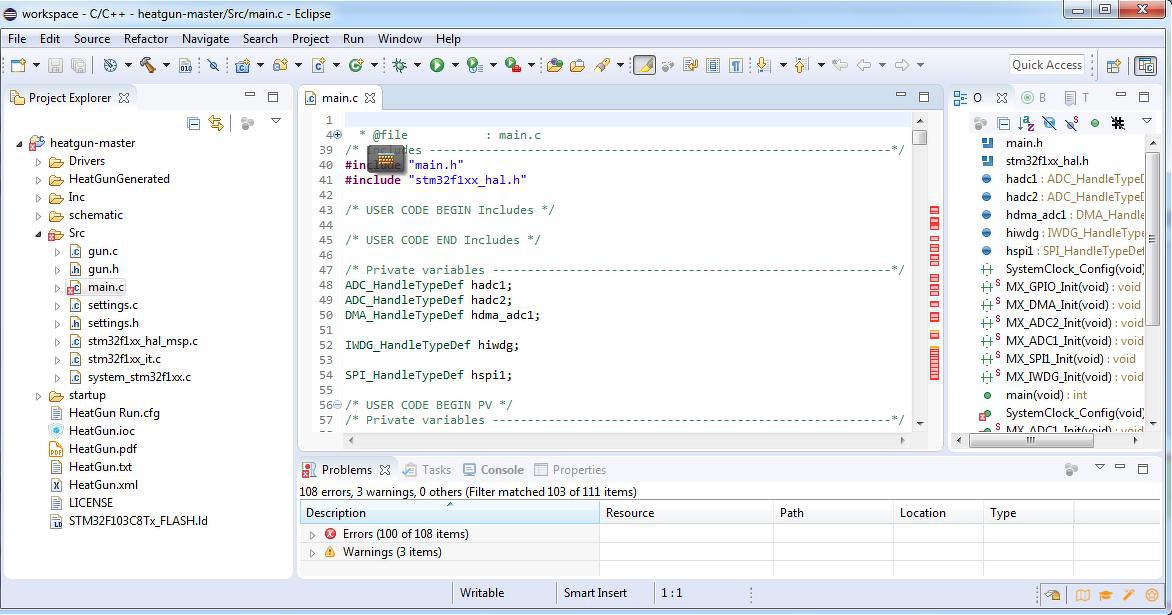Close the main.c editor tab
Viewport: 1172px width, 615px height.
pos(369,98)
